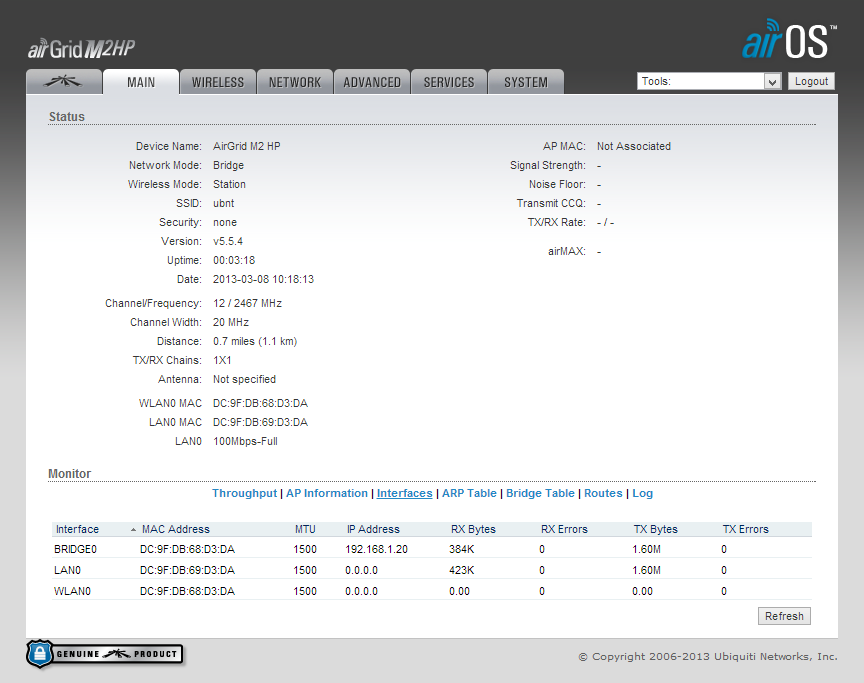Switch to the MAIN tab
Screen dimensions: 864x683
click(141, 82)
